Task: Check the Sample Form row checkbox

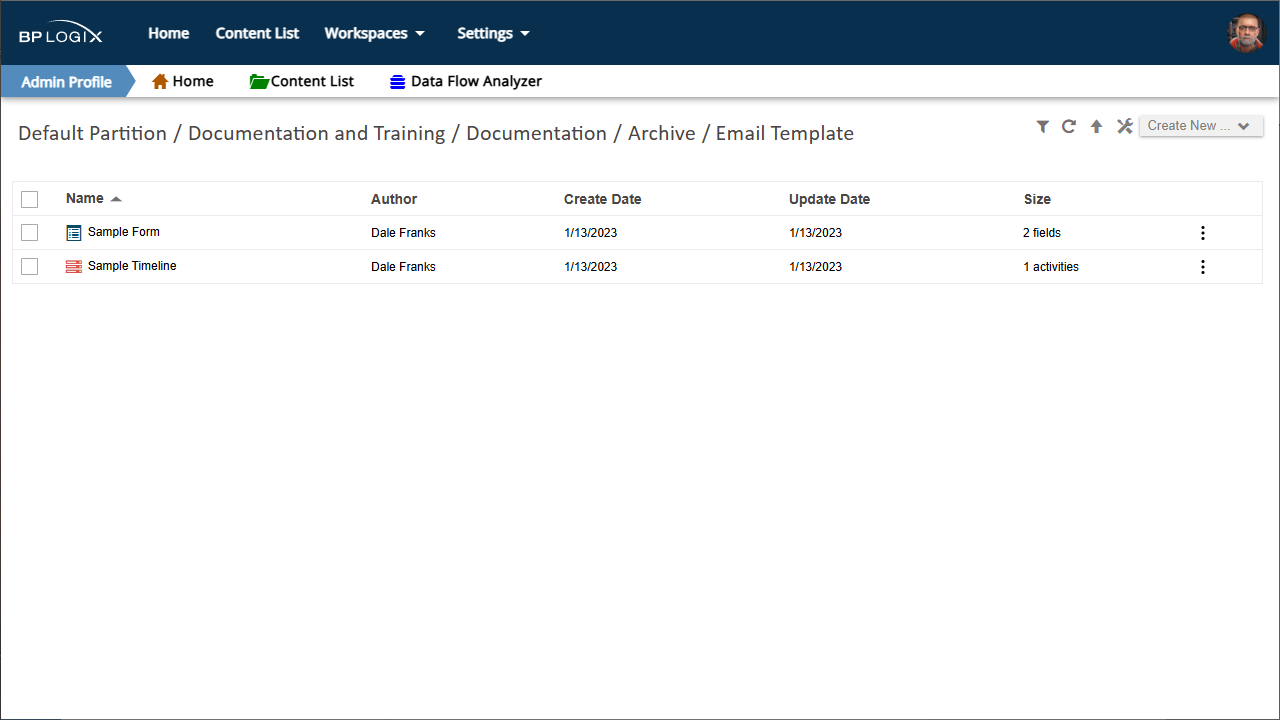Action: pyautogui.click(x=29, y=233)
